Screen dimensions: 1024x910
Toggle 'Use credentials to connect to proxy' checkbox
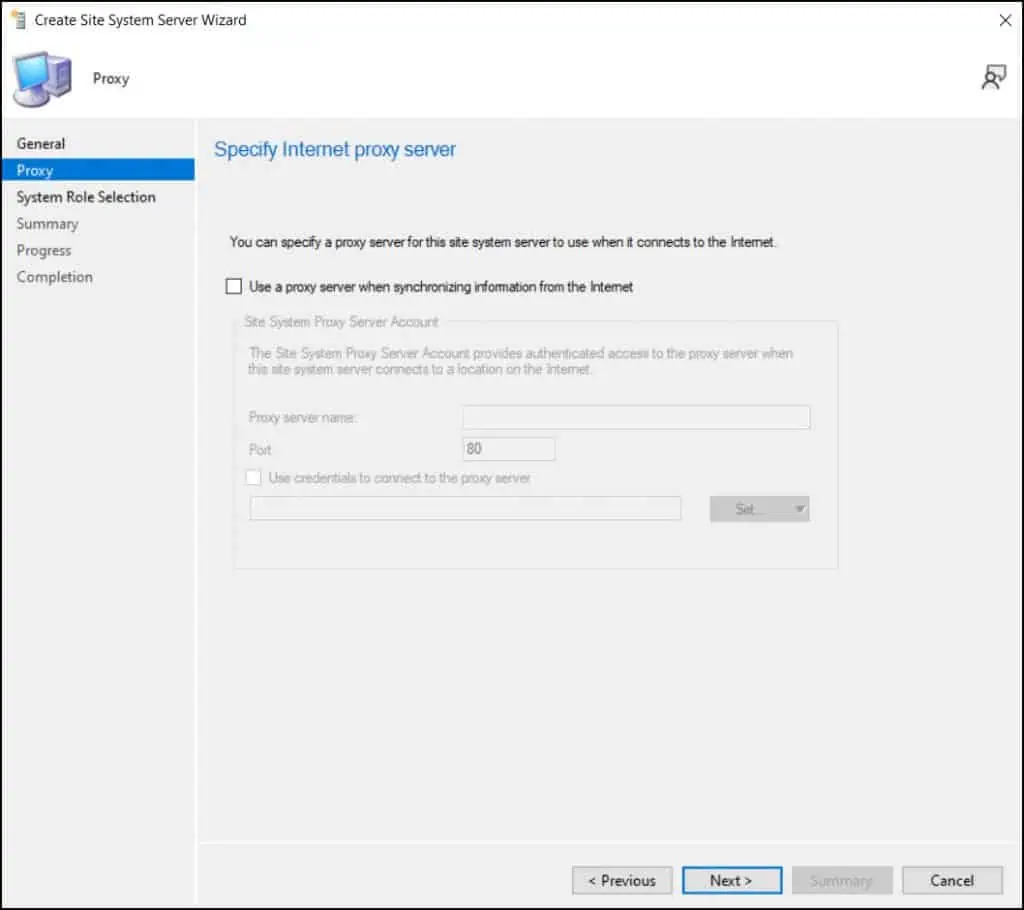254,478
